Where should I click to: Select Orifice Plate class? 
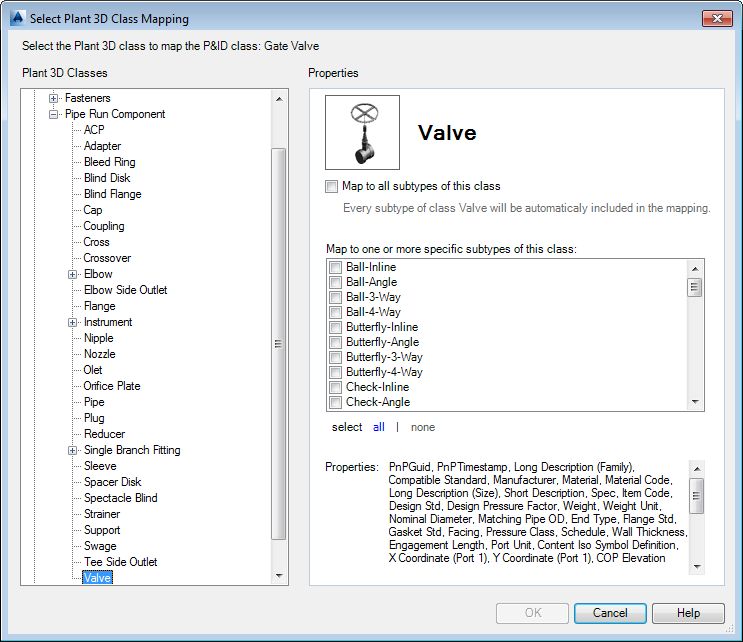112,386
